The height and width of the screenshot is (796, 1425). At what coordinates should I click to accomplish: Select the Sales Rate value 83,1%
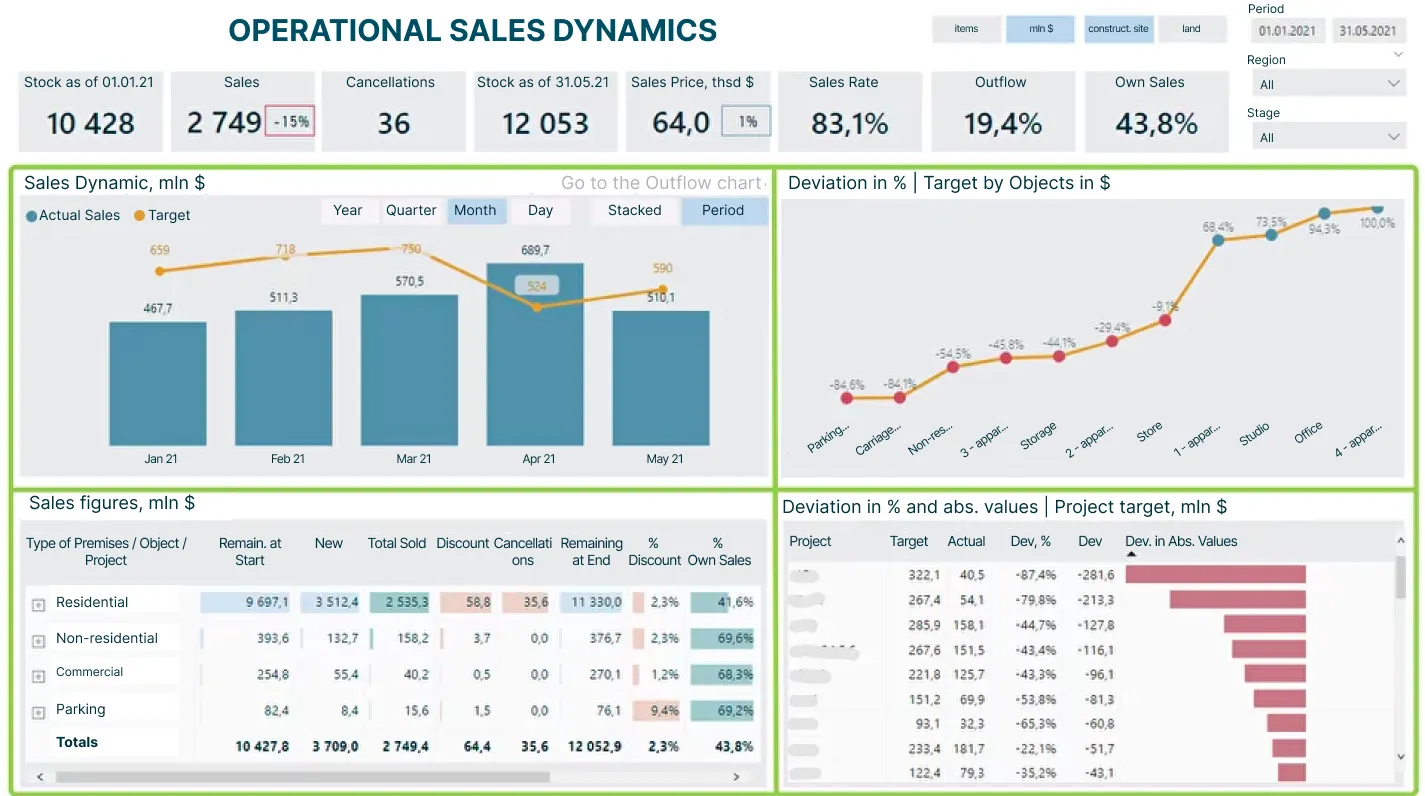point(849,123)
